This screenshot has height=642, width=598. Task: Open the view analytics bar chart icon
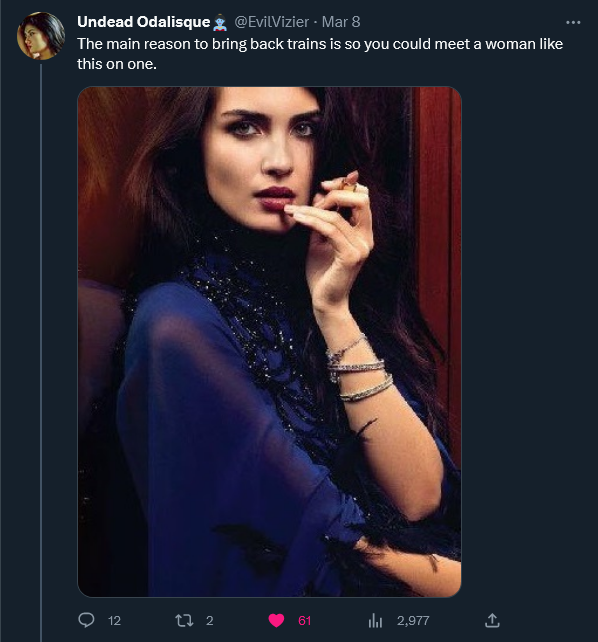[375, 621]
